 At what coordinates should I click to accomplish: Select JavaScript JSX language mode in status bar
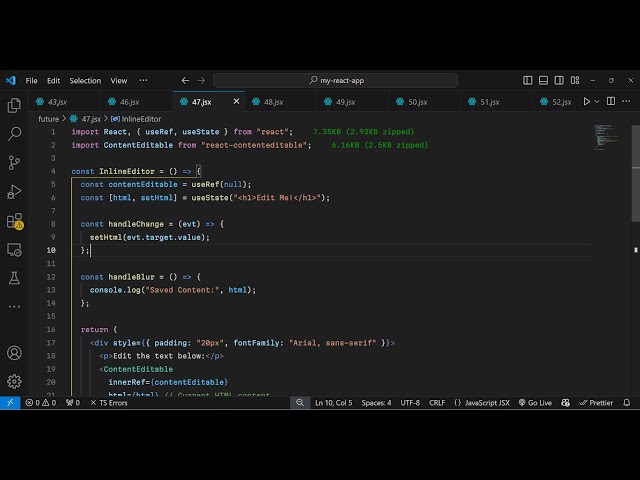click(x=481, y=403)
